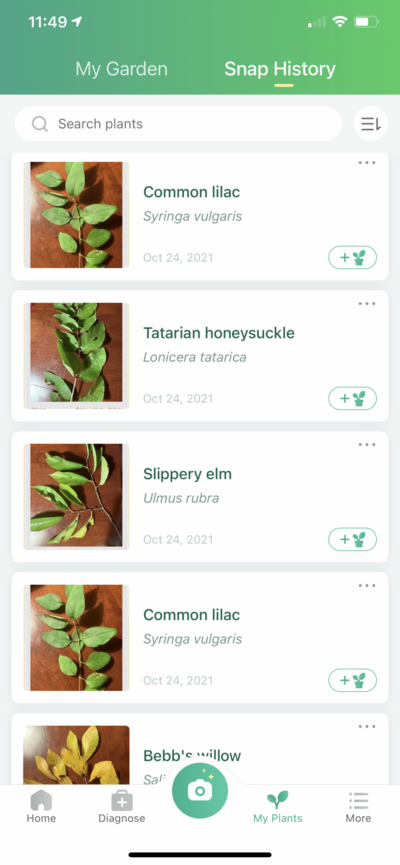Open the Diagnose medical kit icon
This screenshot has width=400, height=865.
(x=122, y=800)
